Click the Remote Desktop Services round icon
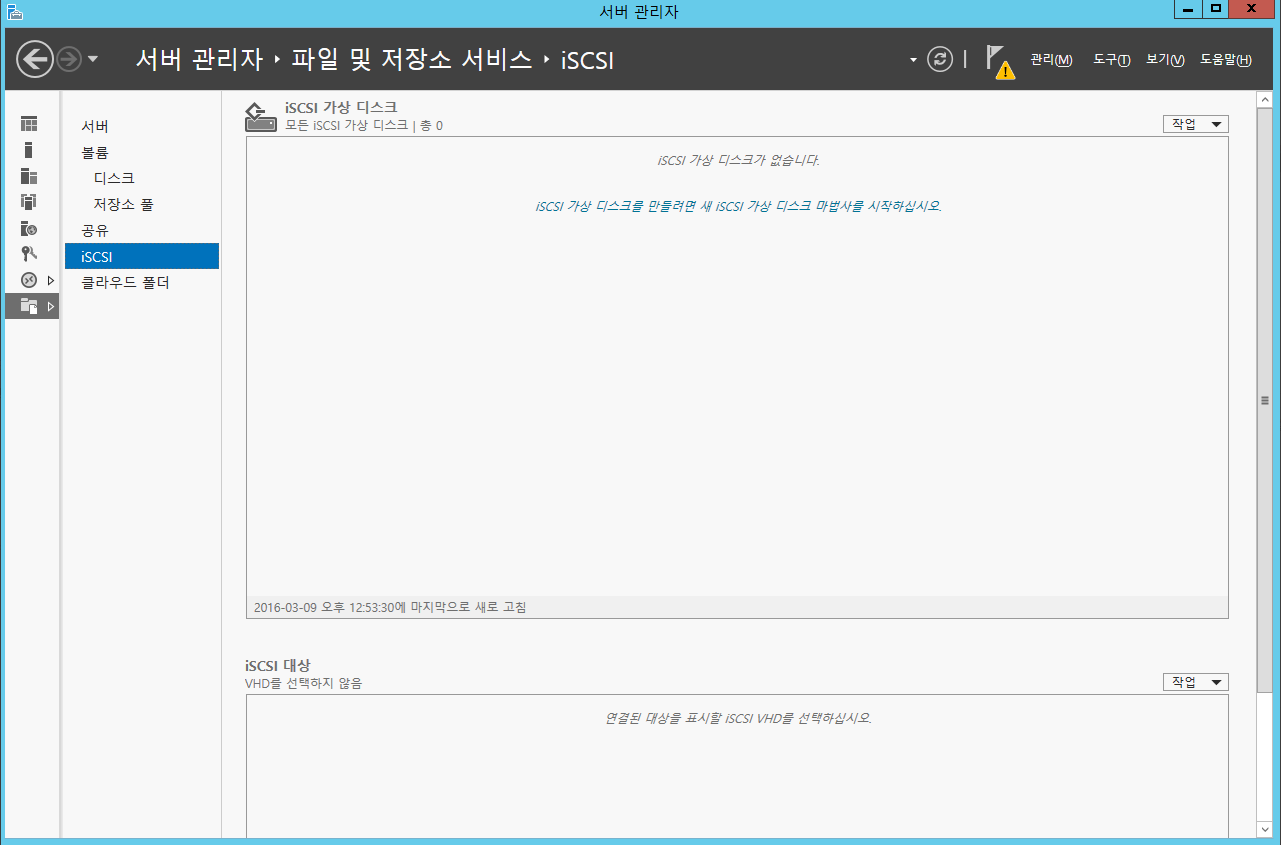The image size is (1281, 845). coord(29,280)
